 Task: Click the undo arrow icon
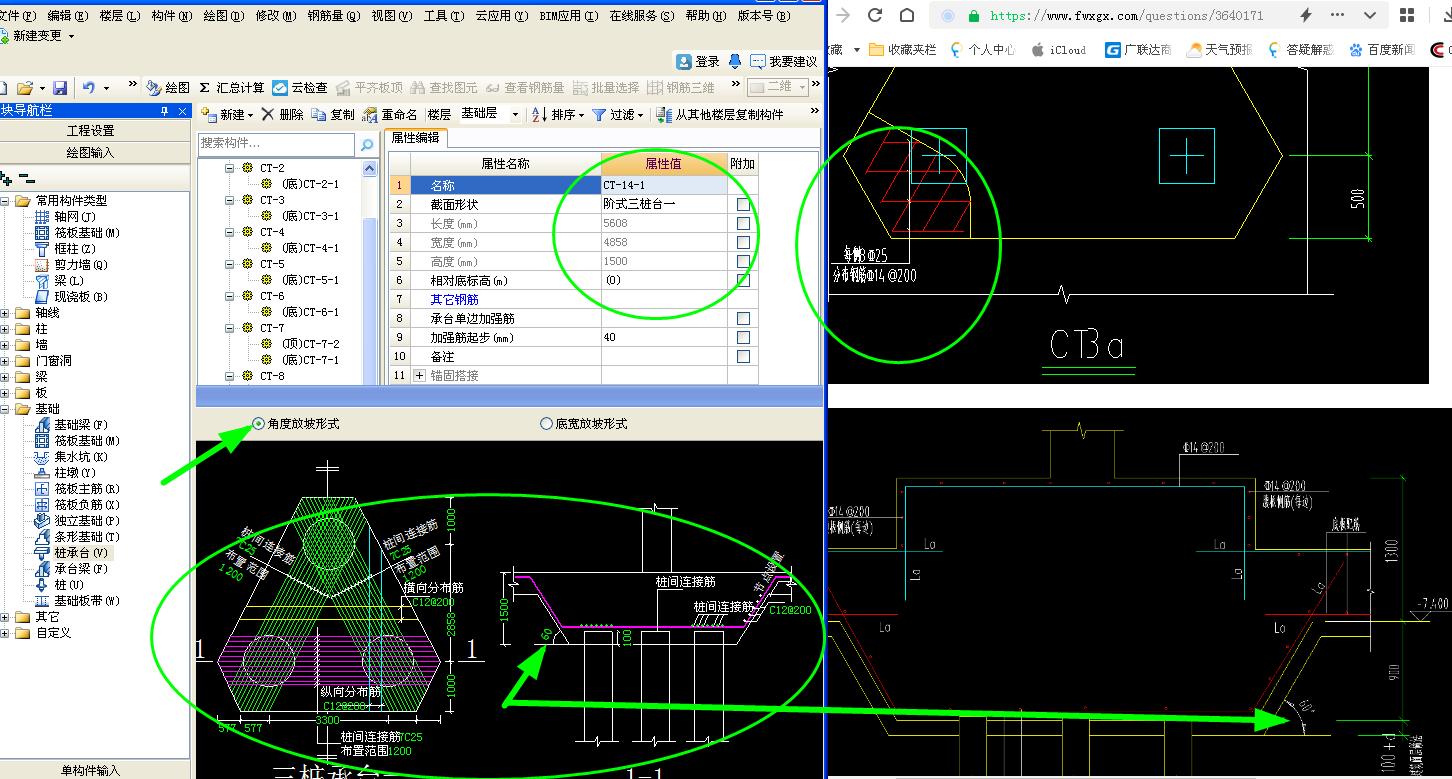(x=89, y=88)
